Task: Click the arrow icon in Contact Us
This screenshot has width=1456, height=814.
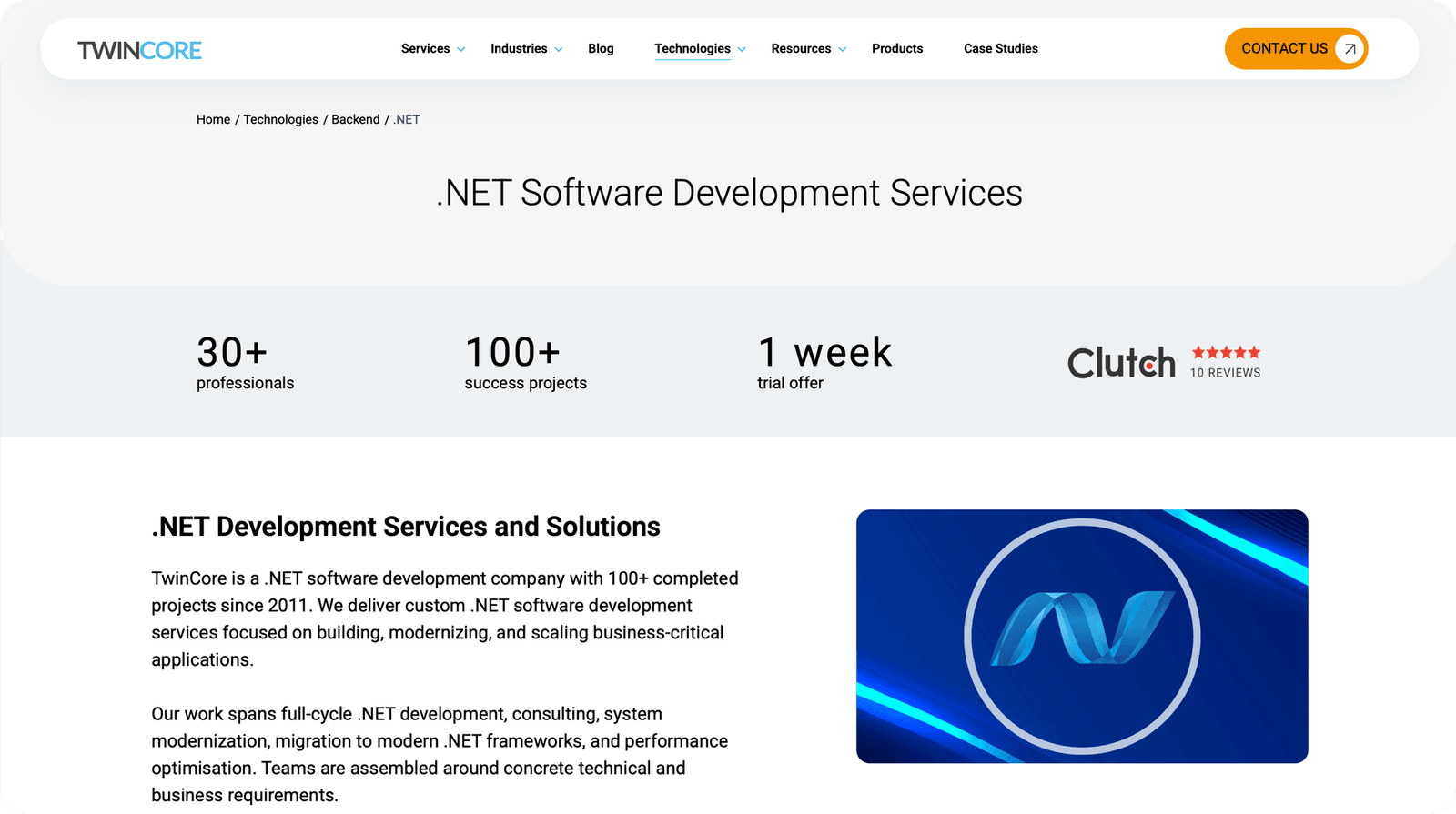Action: tap(1350, 49)
